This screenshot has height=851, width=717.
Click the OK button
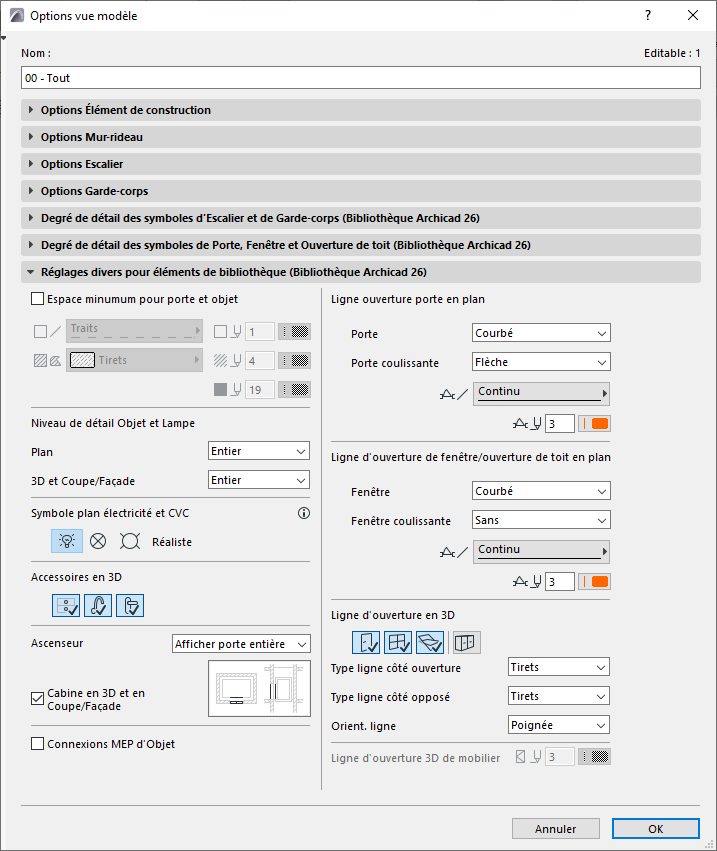656,829
